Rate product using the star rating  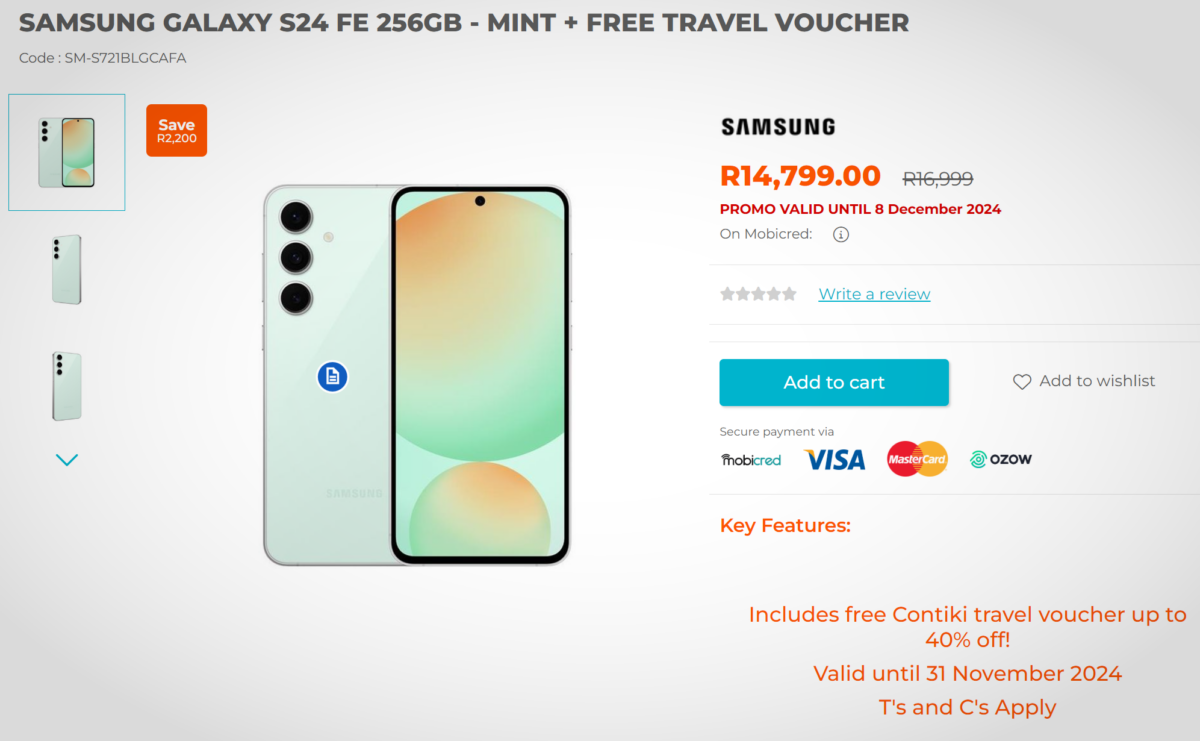coord(758,294)
